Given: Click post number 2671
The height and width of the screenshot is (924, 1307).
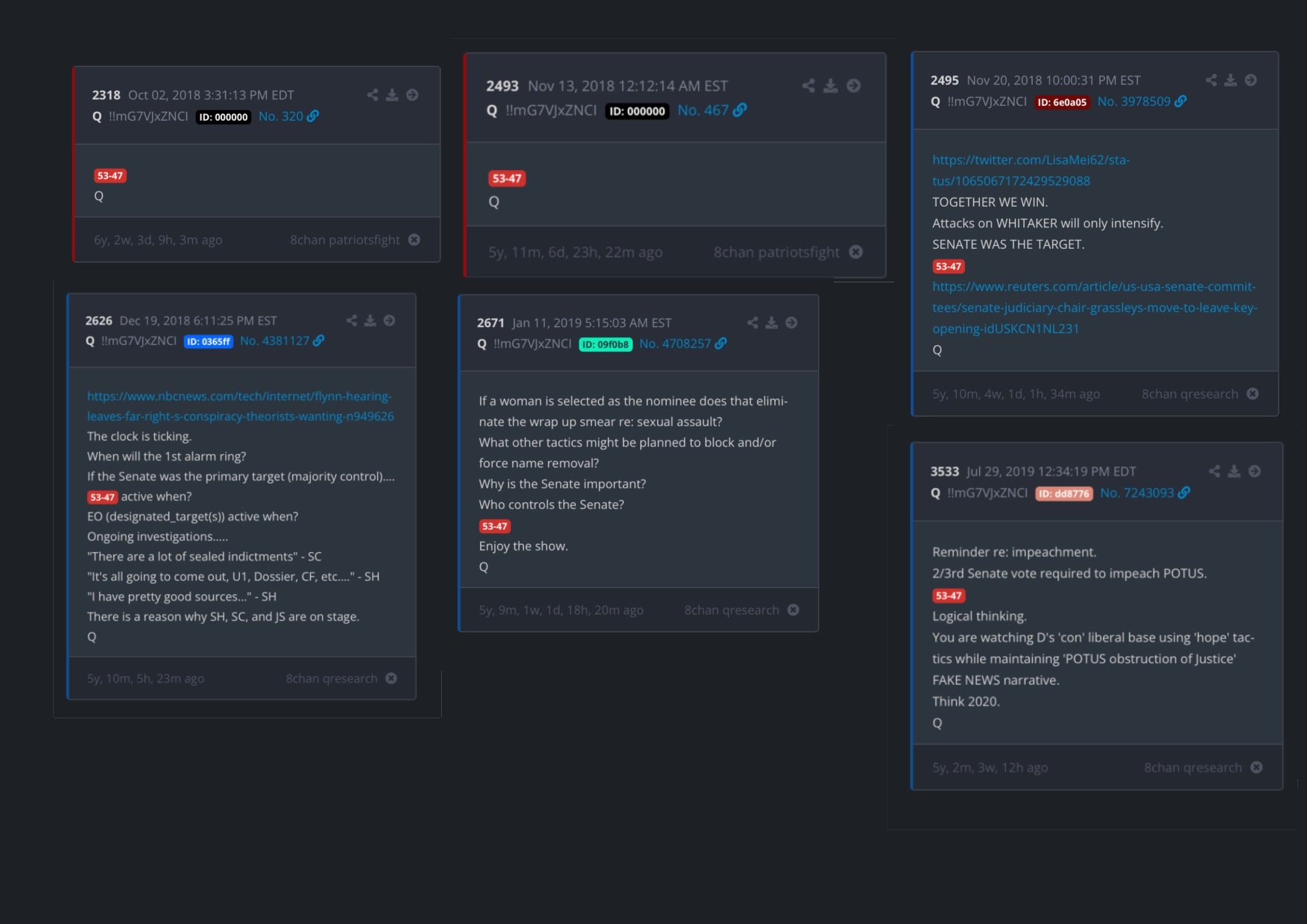Looking at the screenshot, I should [x=490, y=323].
